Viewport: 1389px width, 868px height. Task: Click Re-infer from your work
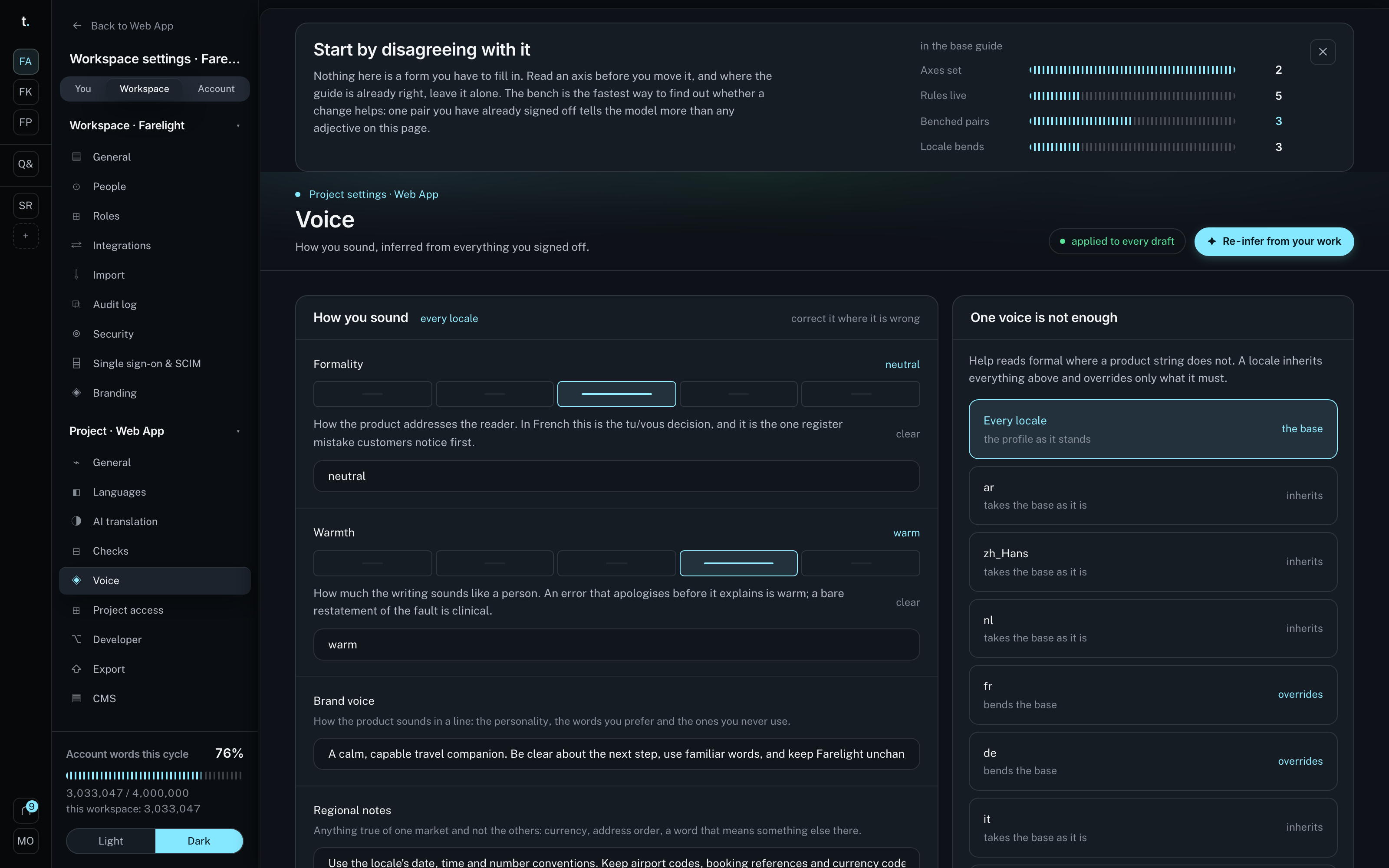pos(1274,242)
